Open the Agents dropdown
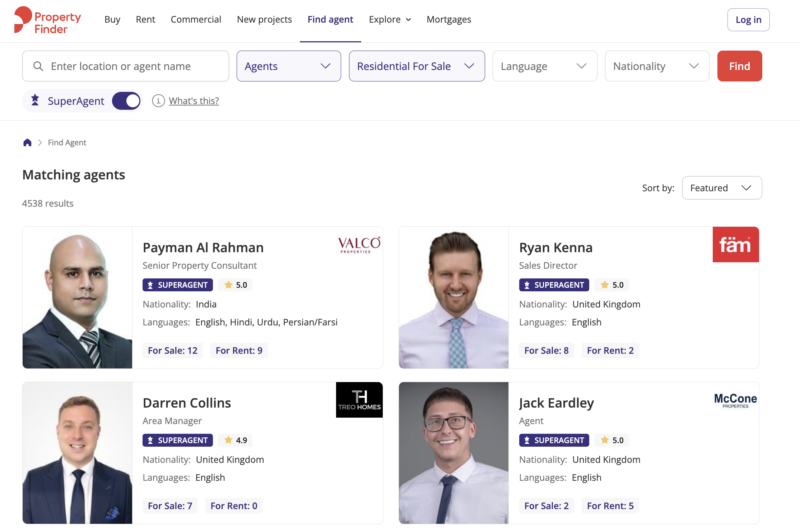 click(x=288, y=66)
